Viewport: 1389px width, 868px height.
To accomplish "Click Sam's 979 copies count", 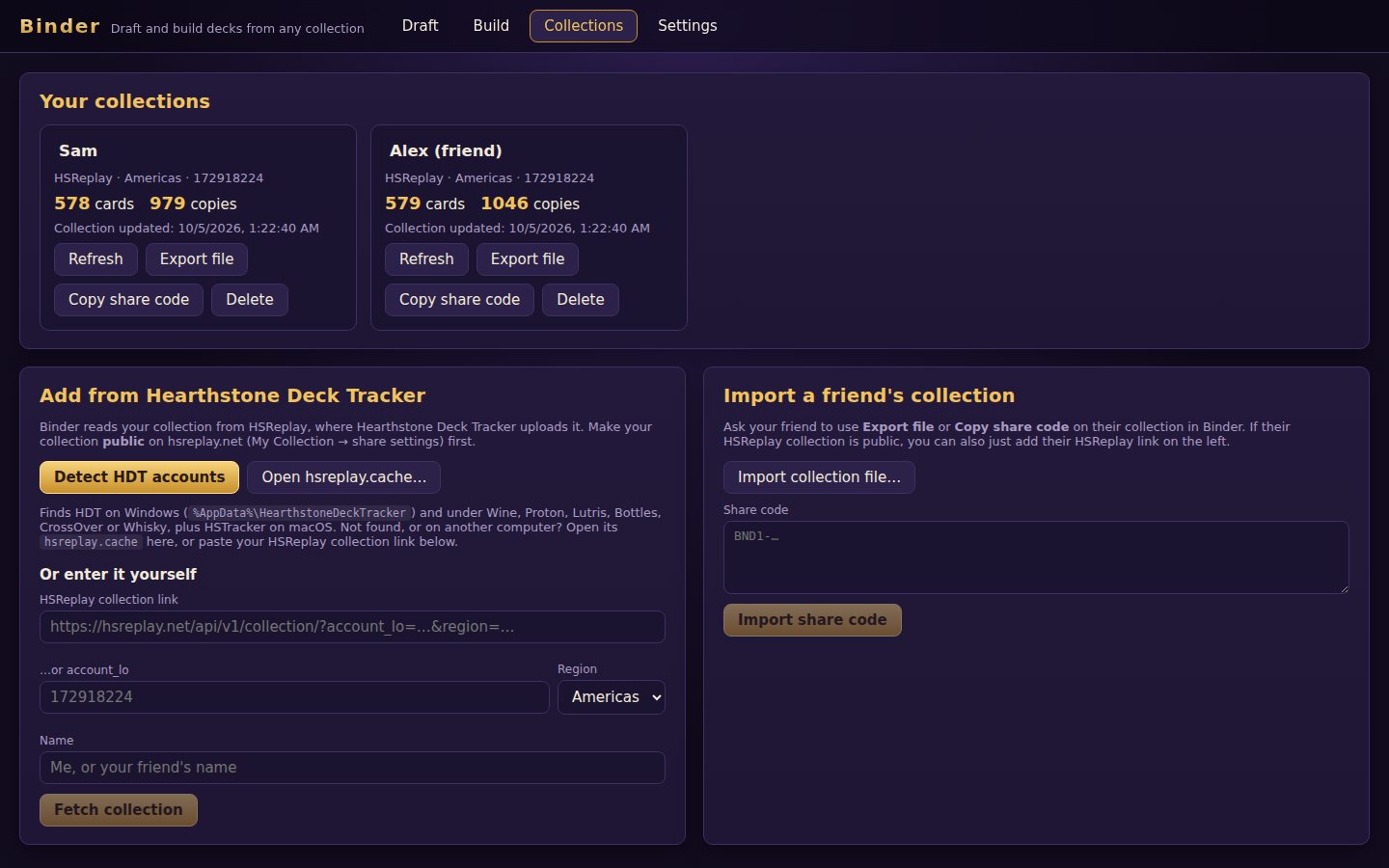I will pos(193,203).
